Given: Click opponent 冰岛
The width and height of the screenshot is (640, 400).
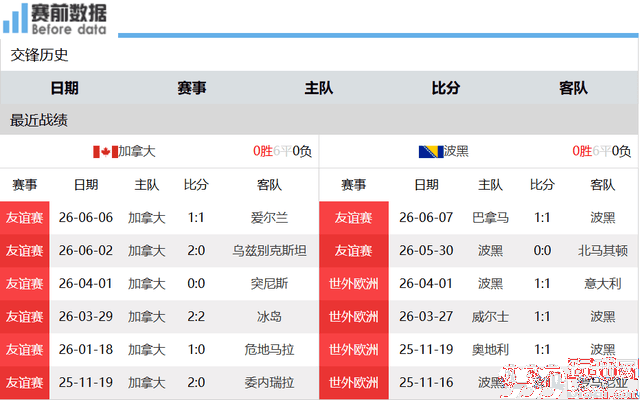Looking at the screenshot, I should click(269, 316).
